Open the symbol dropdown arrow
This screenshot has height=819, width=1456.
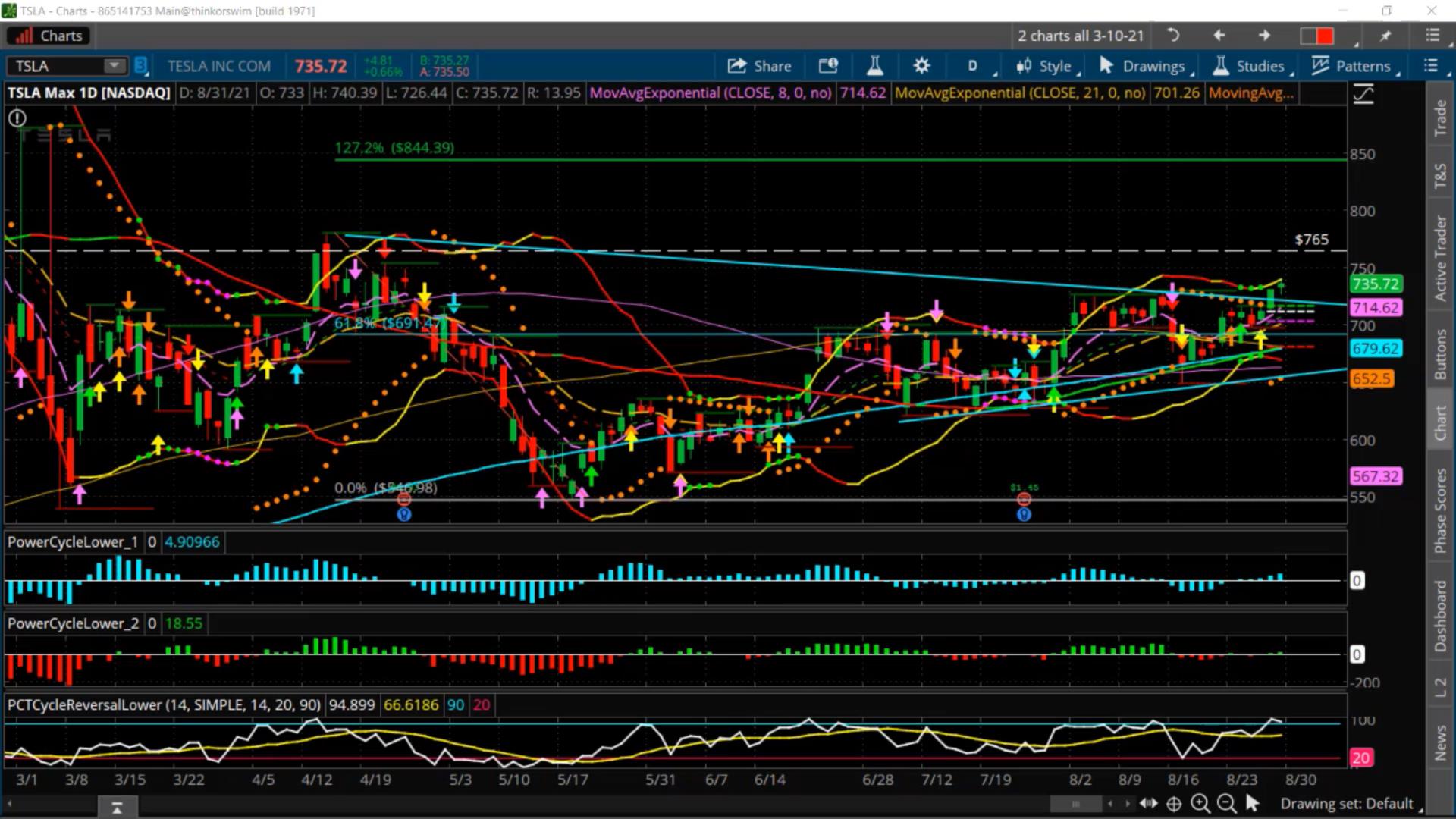point(115,66)
